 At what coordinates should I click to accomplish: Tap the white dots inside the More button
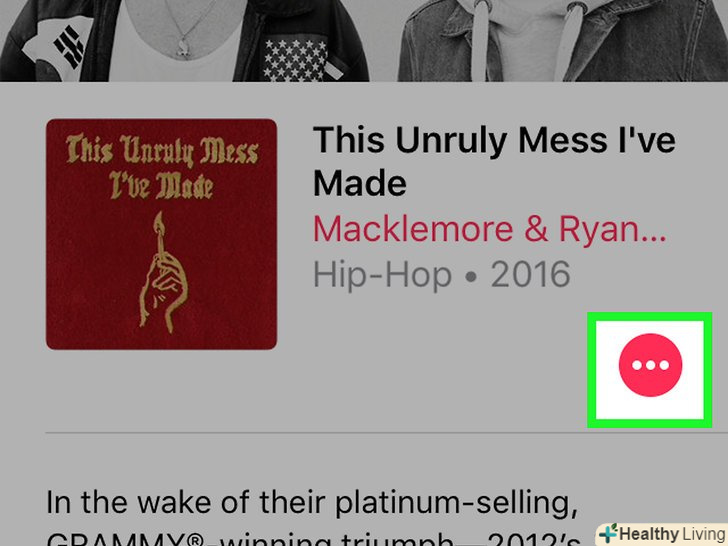coord(650,365)
